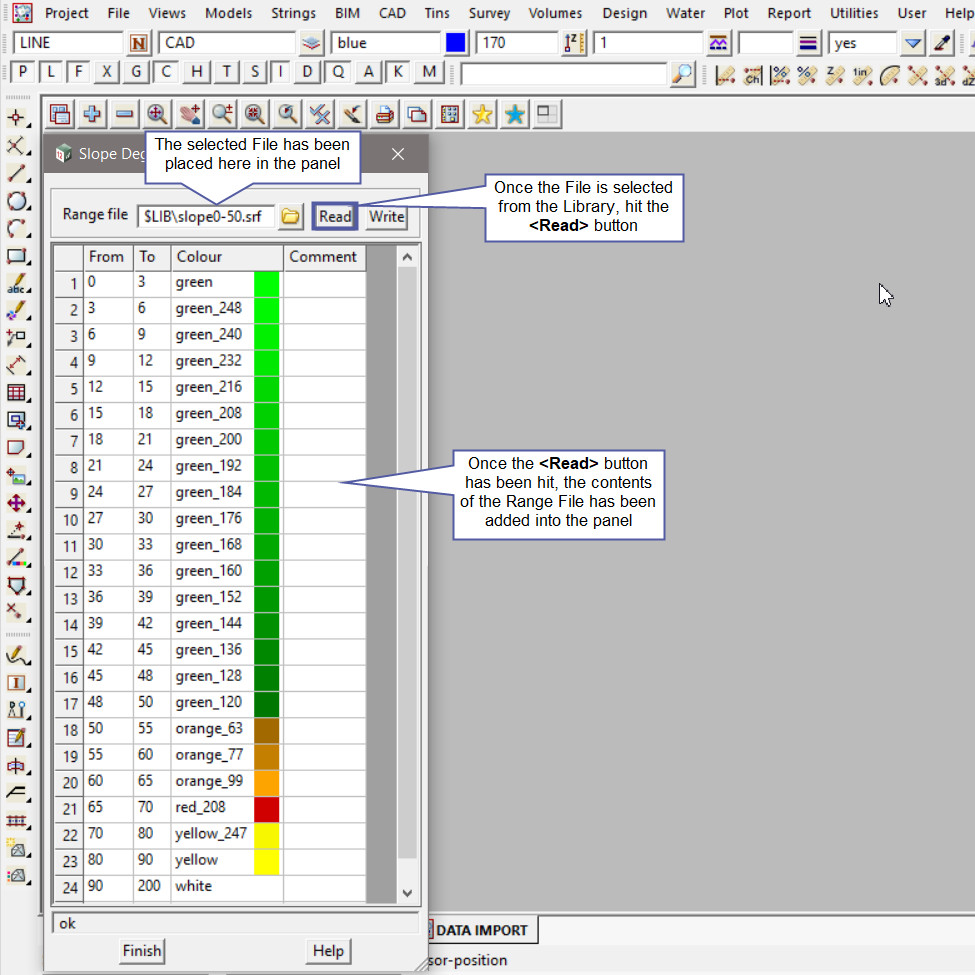
Task: Click the yellow star icon
Action: pyautogui.click(x=482, y=115)
